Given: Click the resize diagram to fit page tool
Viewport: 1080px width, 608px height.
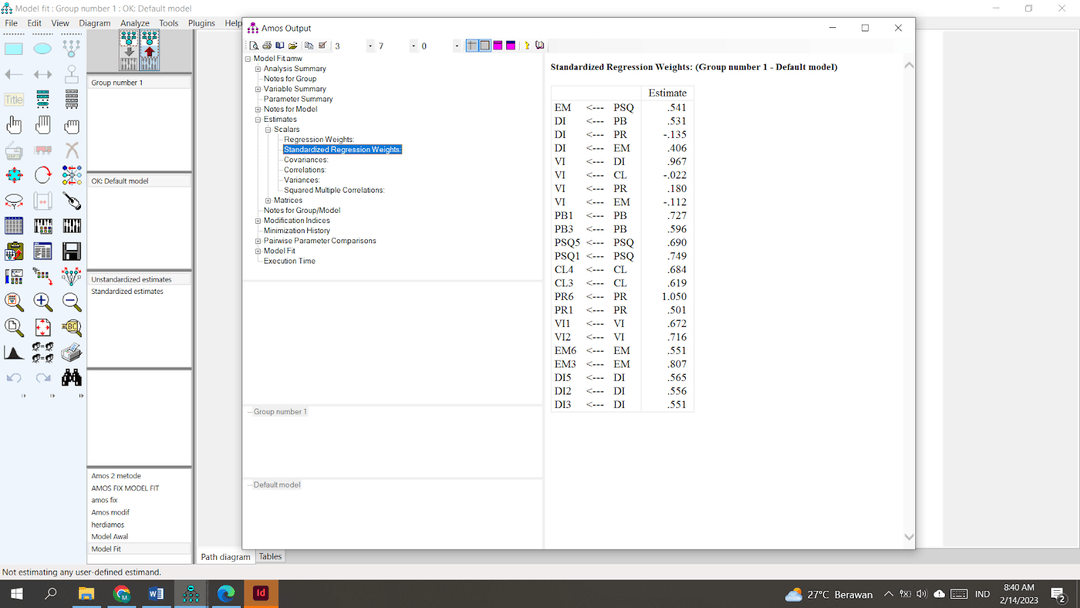Looking at the screenshot, I should tap(43, 327).
